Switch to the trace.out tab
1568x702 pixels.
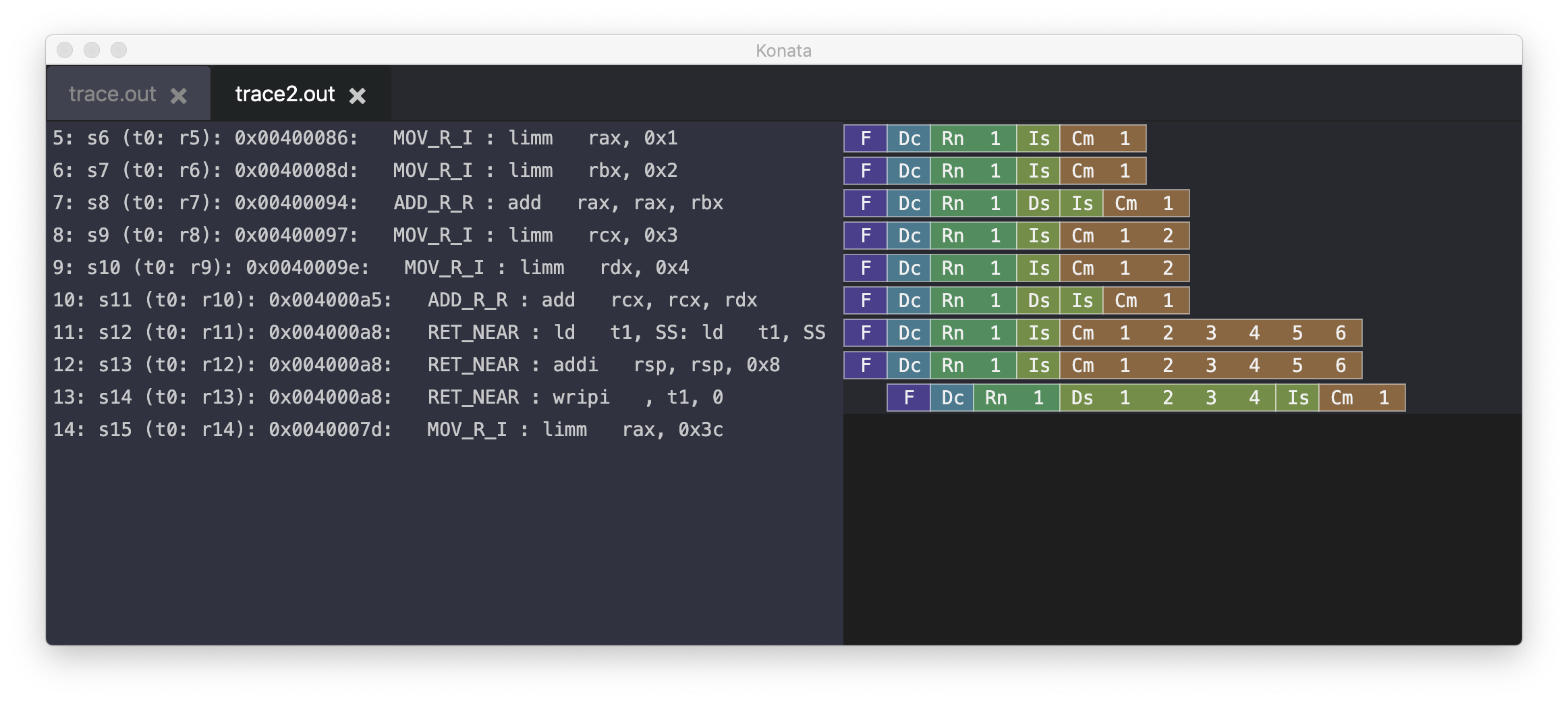(113, 94)
